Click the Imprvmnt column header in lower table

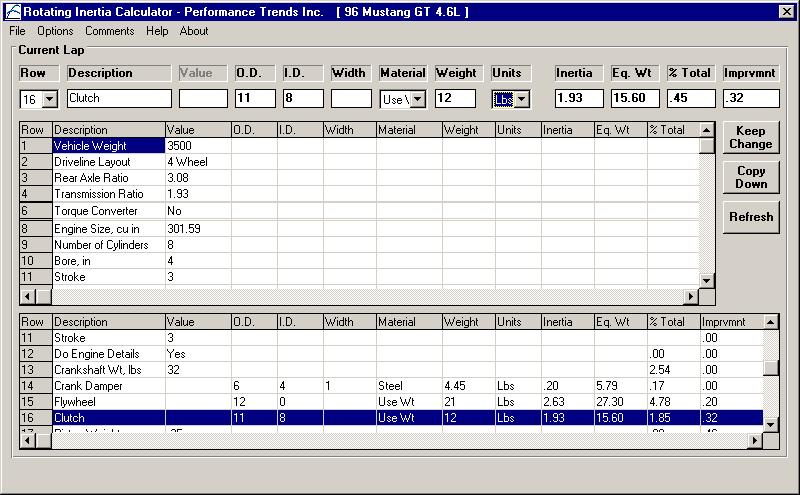point(731,322)
